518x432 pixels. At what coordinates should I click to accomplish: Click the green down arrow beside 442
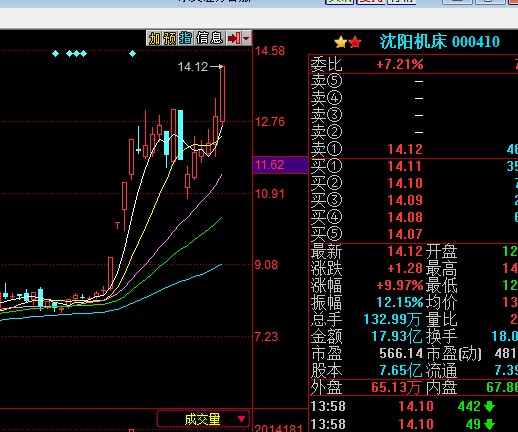tap(489, 406)
